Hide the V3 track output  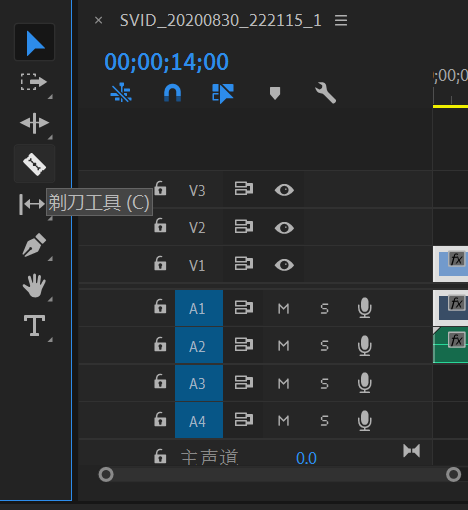coord(284,190)
